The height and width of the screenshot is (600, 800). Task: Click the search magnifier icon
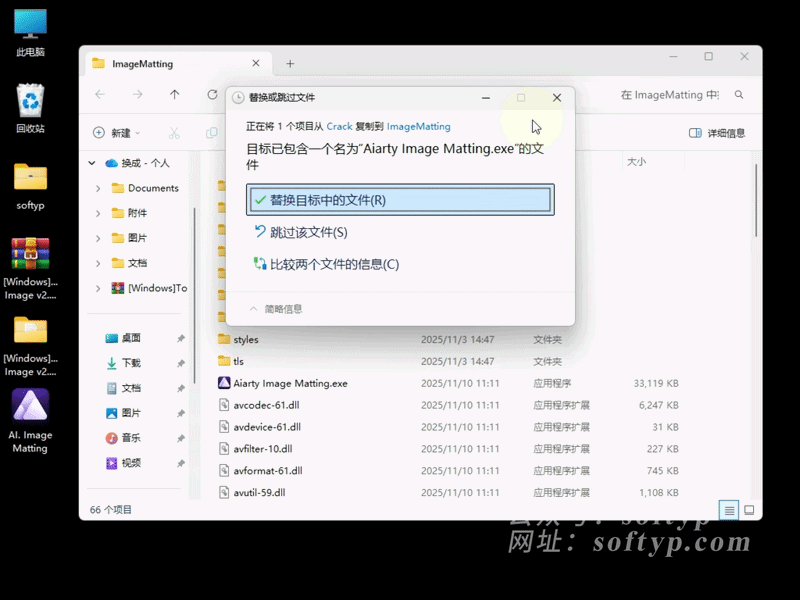[739, 94]
